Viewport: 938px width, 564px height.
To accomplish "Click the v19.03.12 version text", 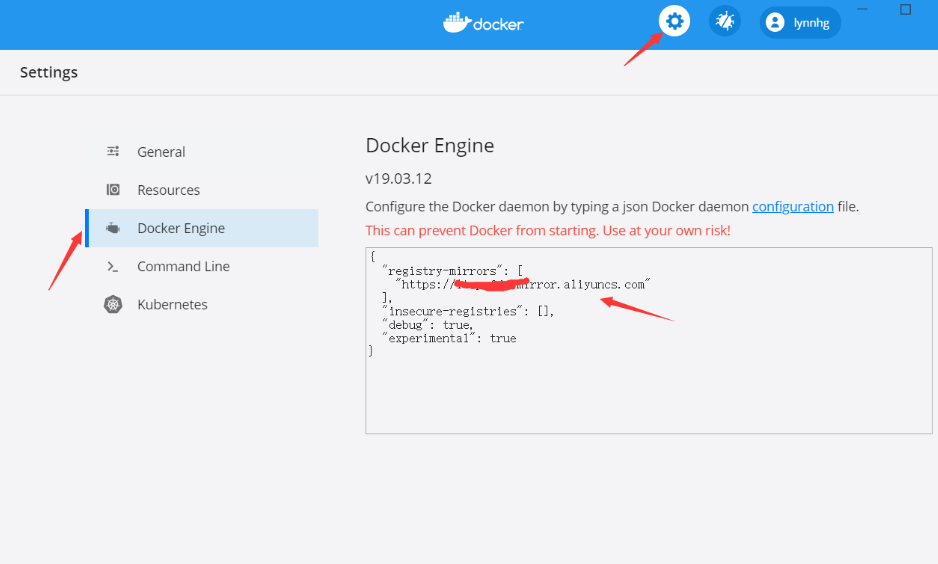I will (398, 178).
